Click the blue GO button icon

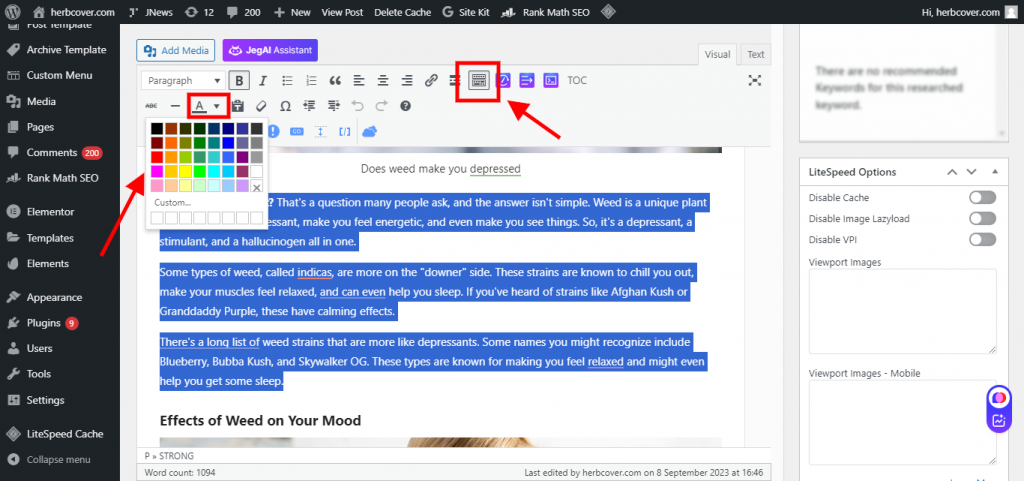click(x=296, y=131)
